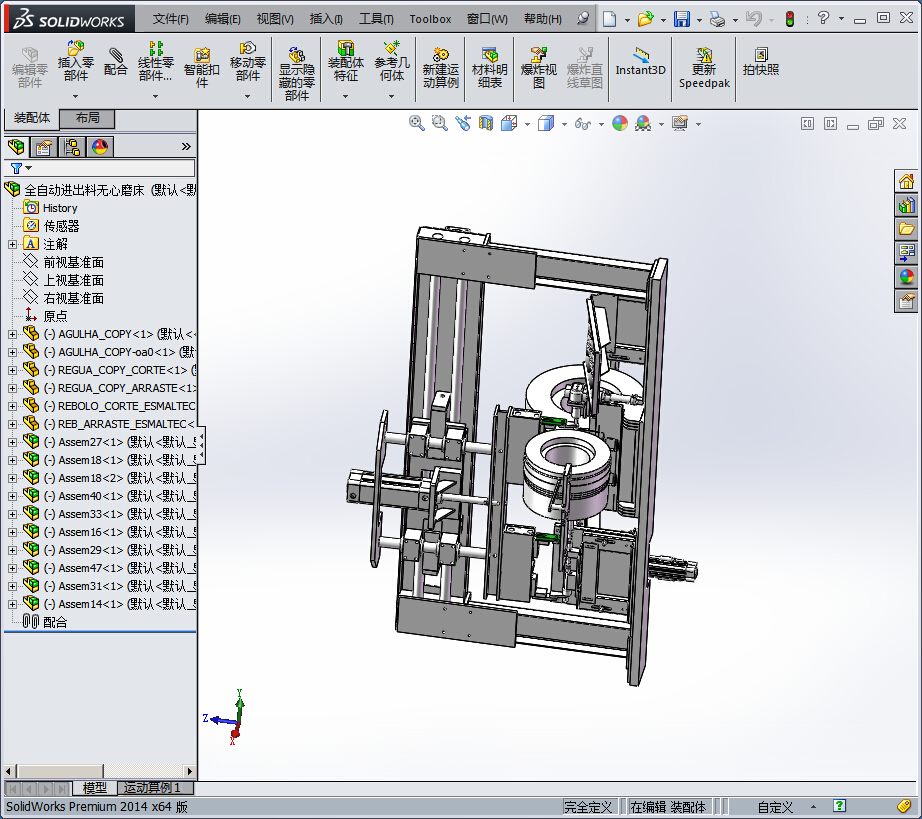Open the Toolbox menu
This screenshot has height=819, width=922.
coord(430,19)
